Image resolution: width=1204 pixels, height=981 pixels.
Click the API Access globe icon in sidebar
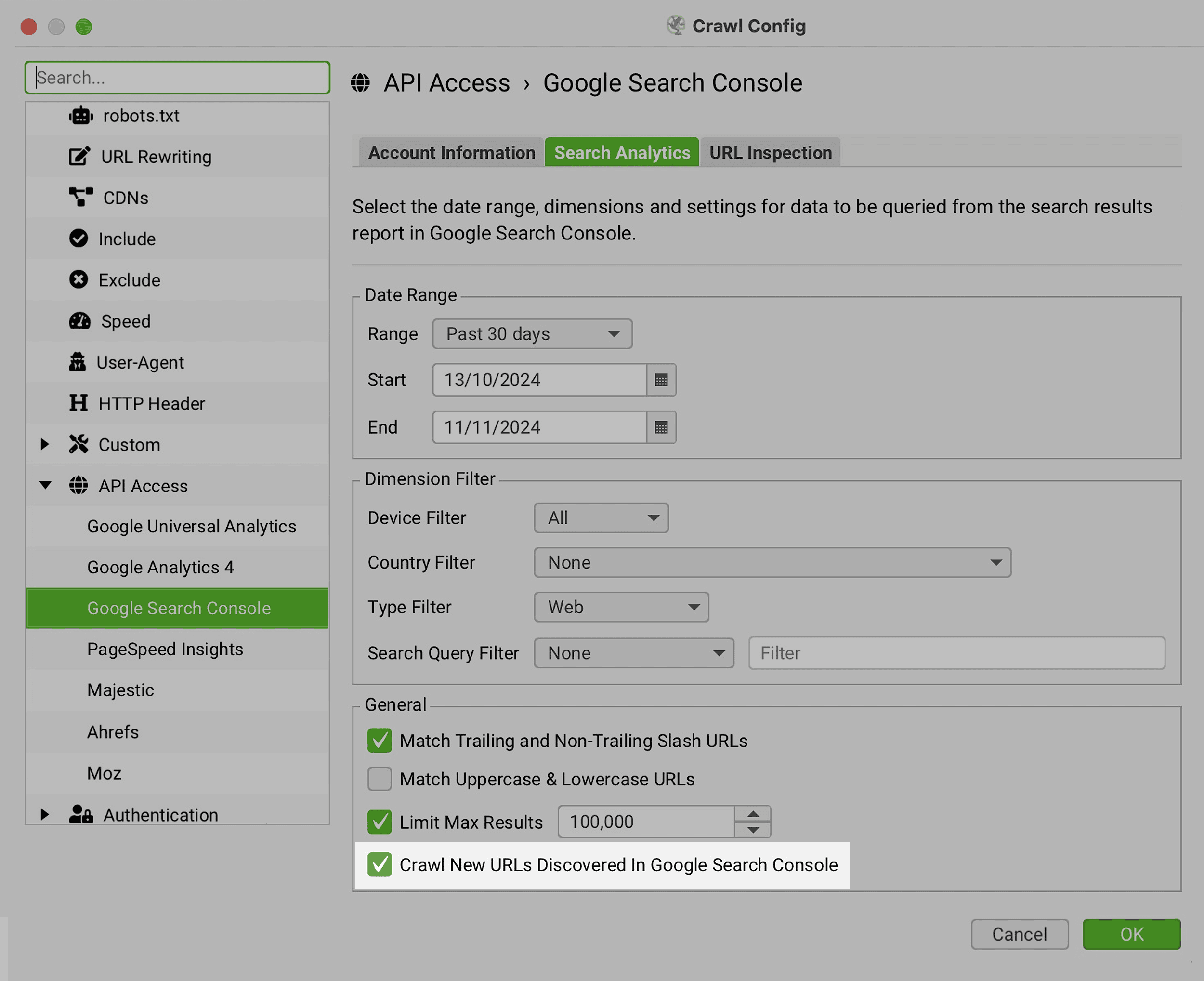(79, 485)
